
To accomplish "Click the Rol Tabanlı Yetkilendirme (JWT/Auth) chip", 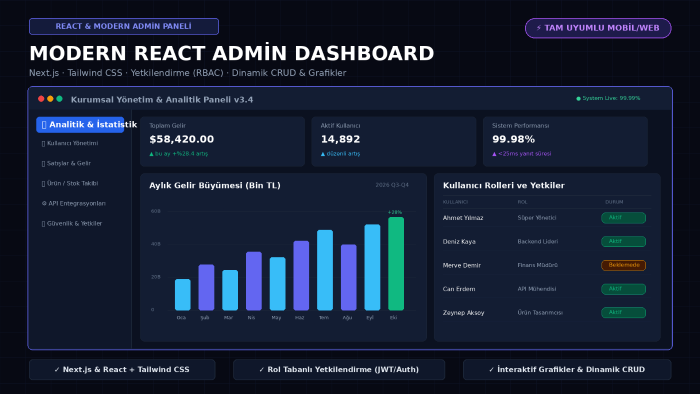I will coord(339,369).
